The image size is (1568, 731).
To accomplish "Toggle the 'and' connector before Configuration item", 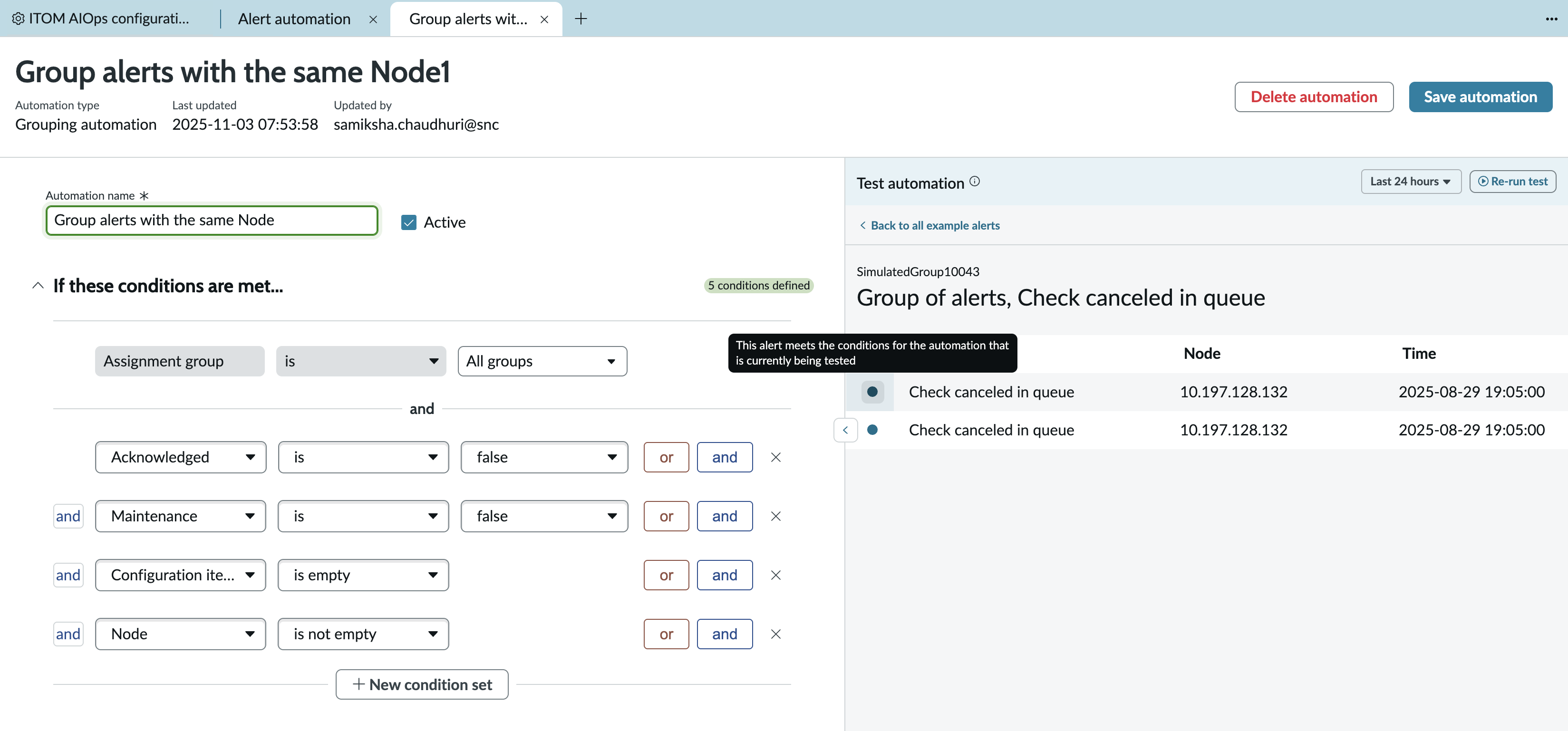I will [68, 575].
